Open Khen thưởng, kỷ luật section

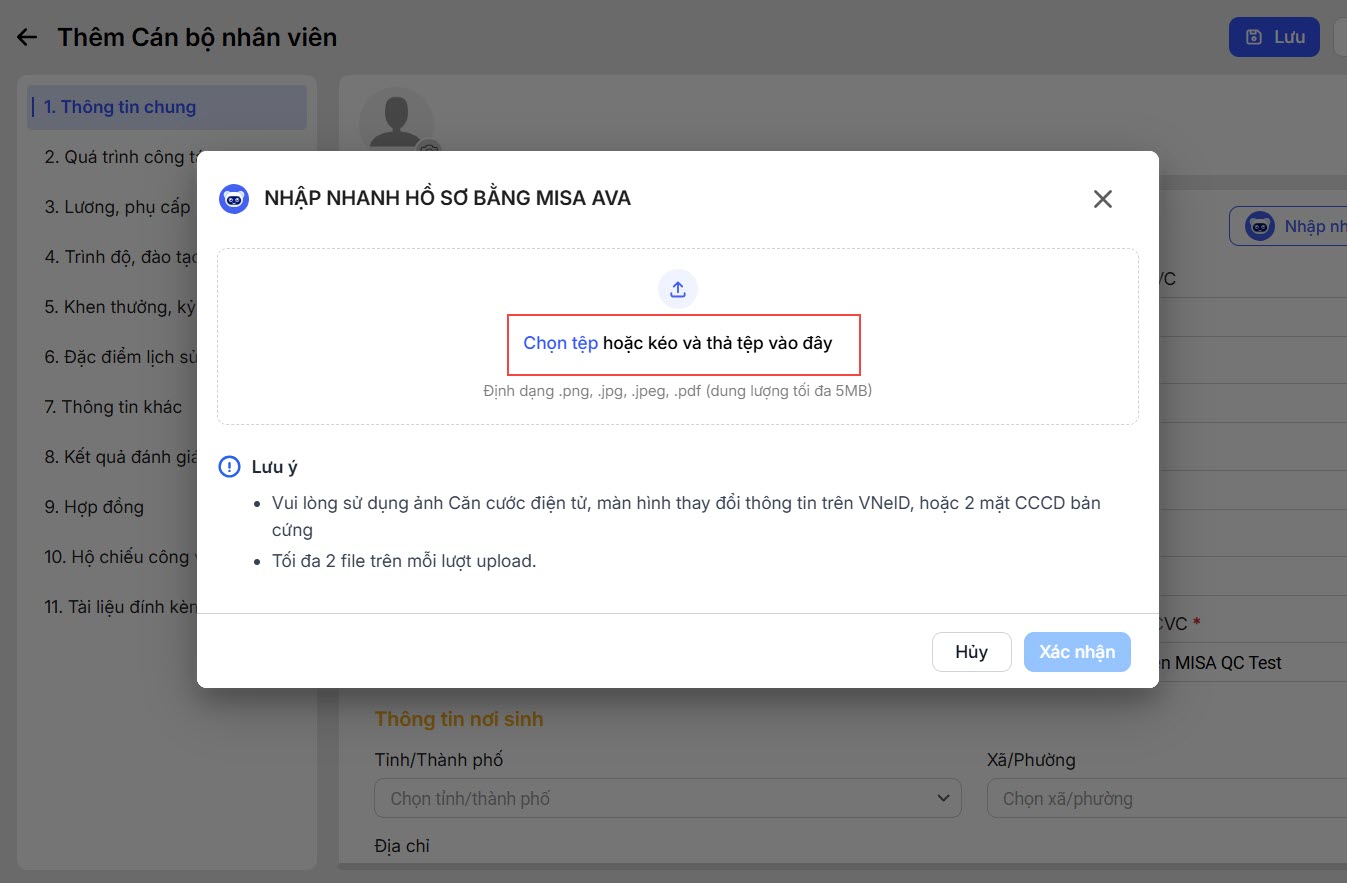coord(120,307)
